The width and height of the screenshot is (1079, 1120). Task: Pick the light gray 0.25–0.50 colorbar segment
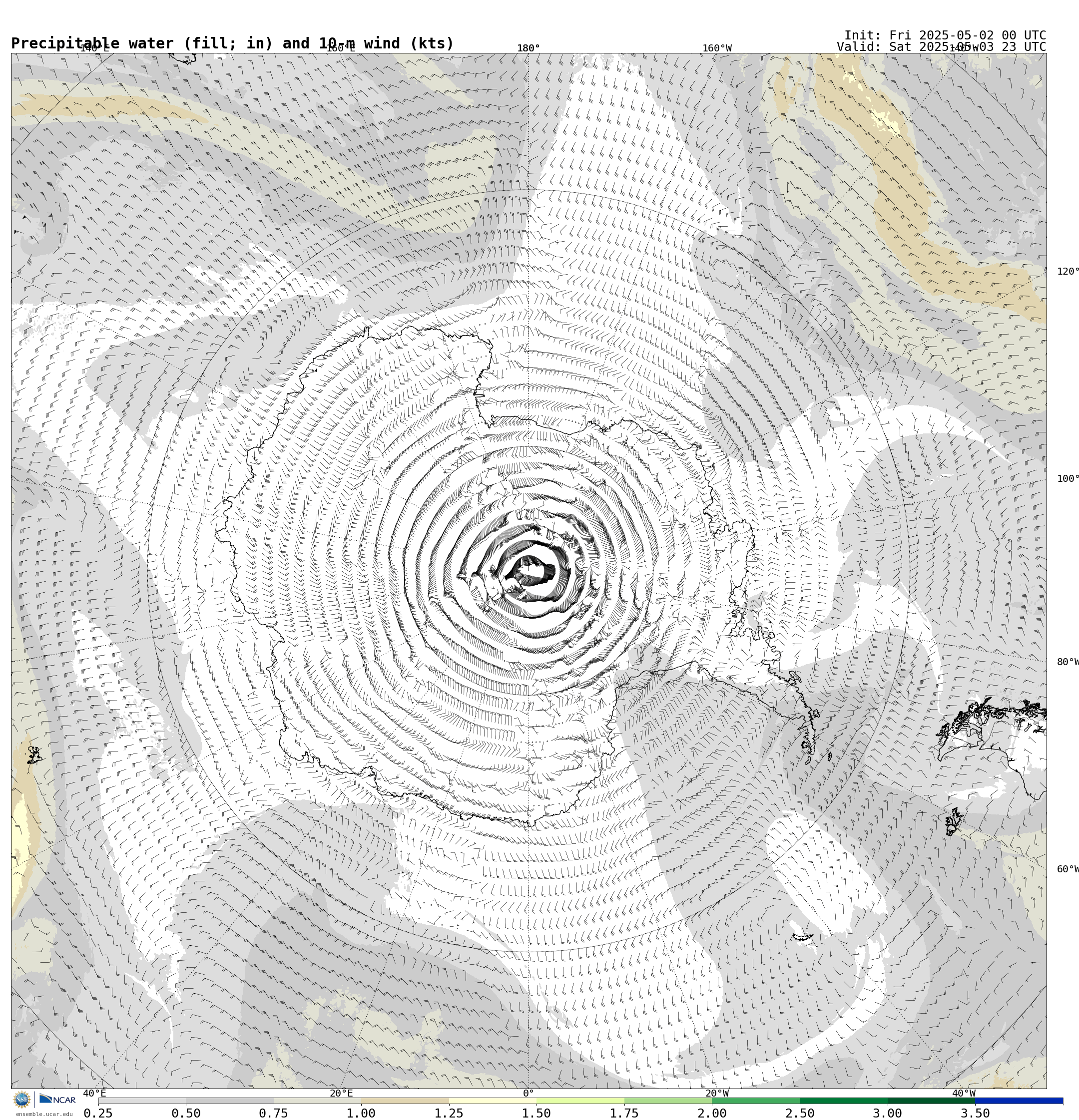(x=142, y=1101)
